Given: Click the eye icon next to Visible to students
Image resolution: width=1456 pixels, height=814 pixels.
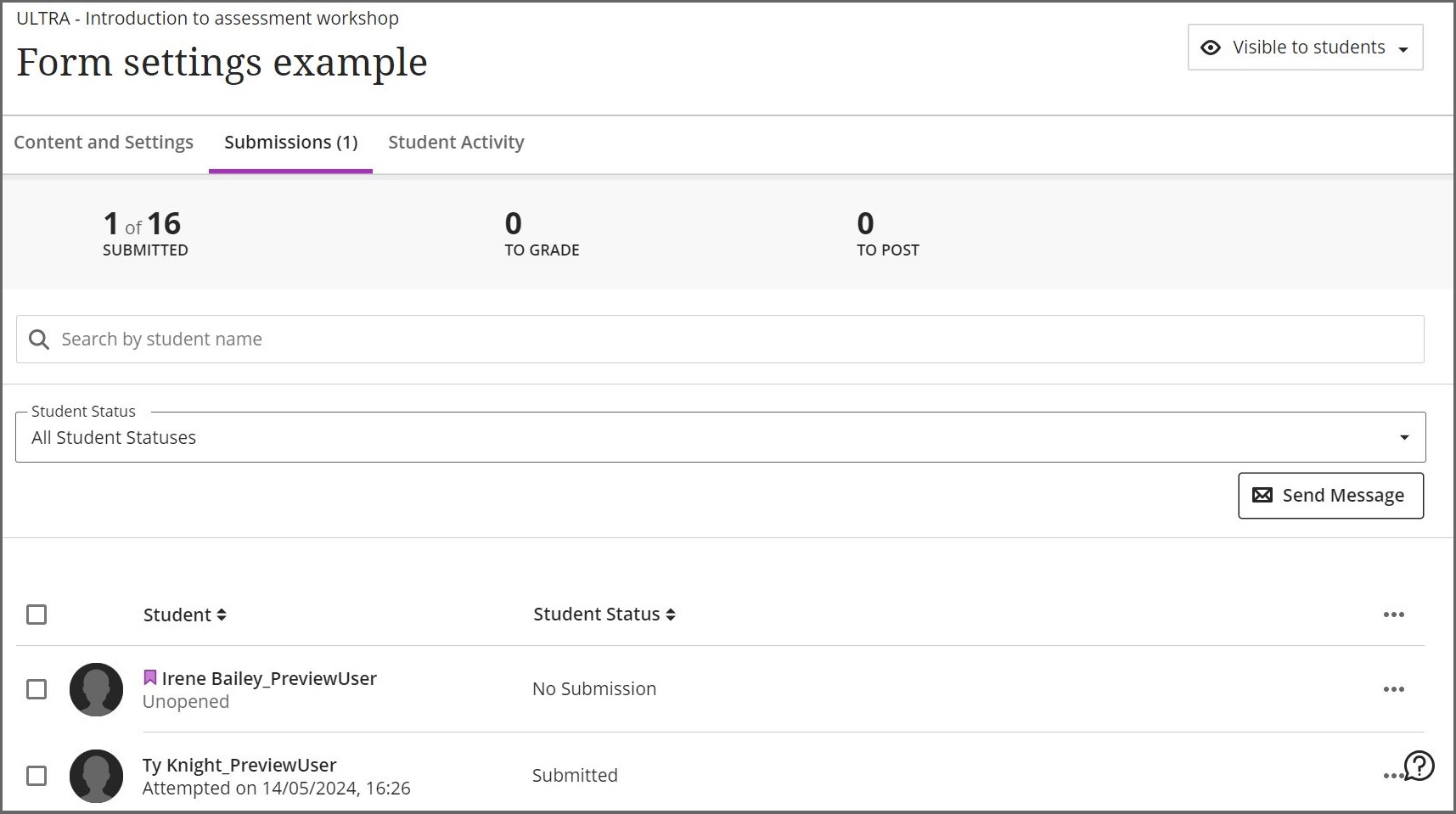Looking at the screenshot, I should pyautogui.click(x=1212, y=48).
